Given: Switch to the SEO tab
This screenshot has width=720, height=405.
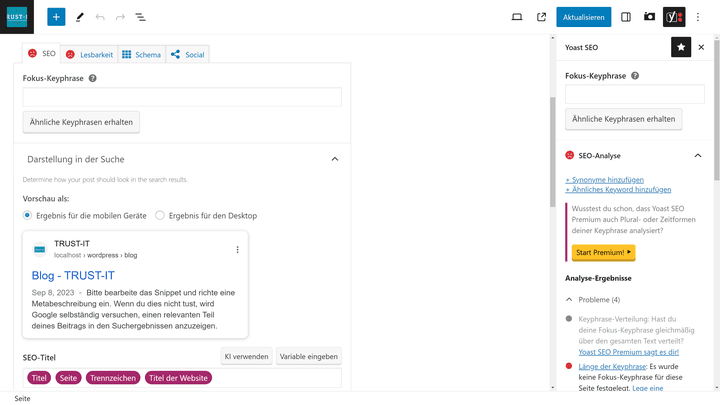Looking at the screenshot, I should coord(41,54).
